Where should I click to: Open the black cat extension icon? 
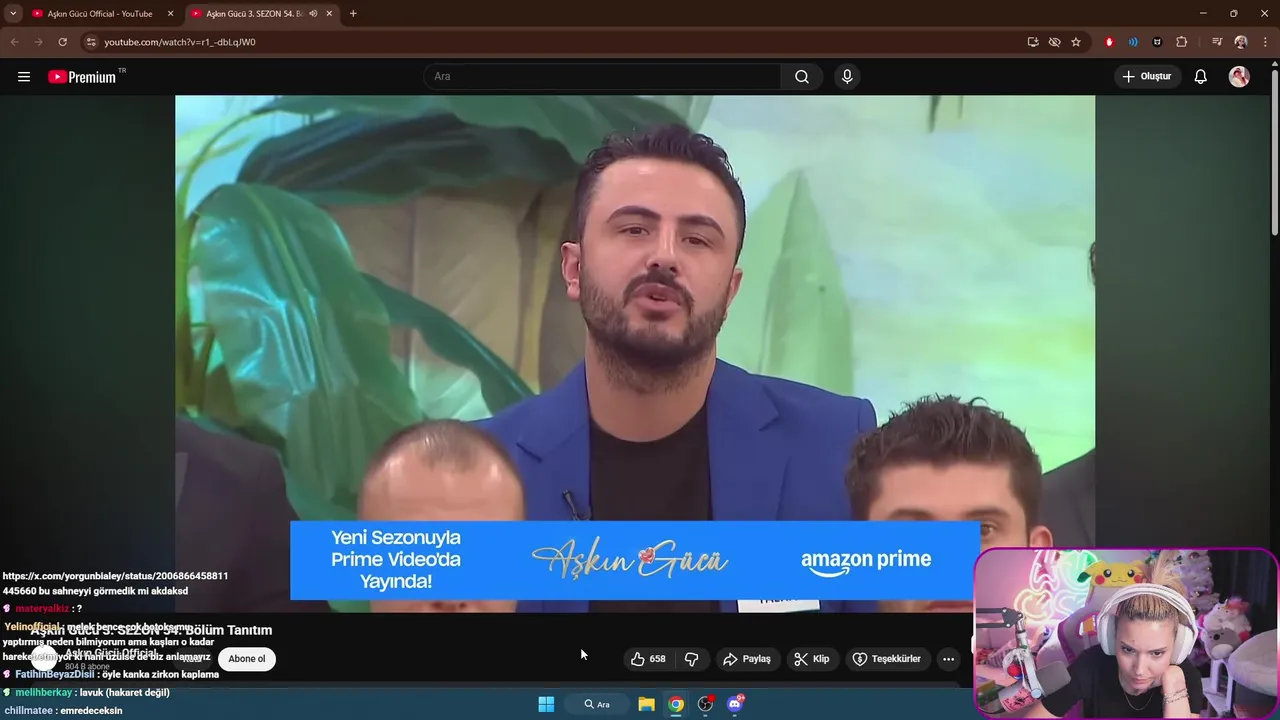[1157, 42]
